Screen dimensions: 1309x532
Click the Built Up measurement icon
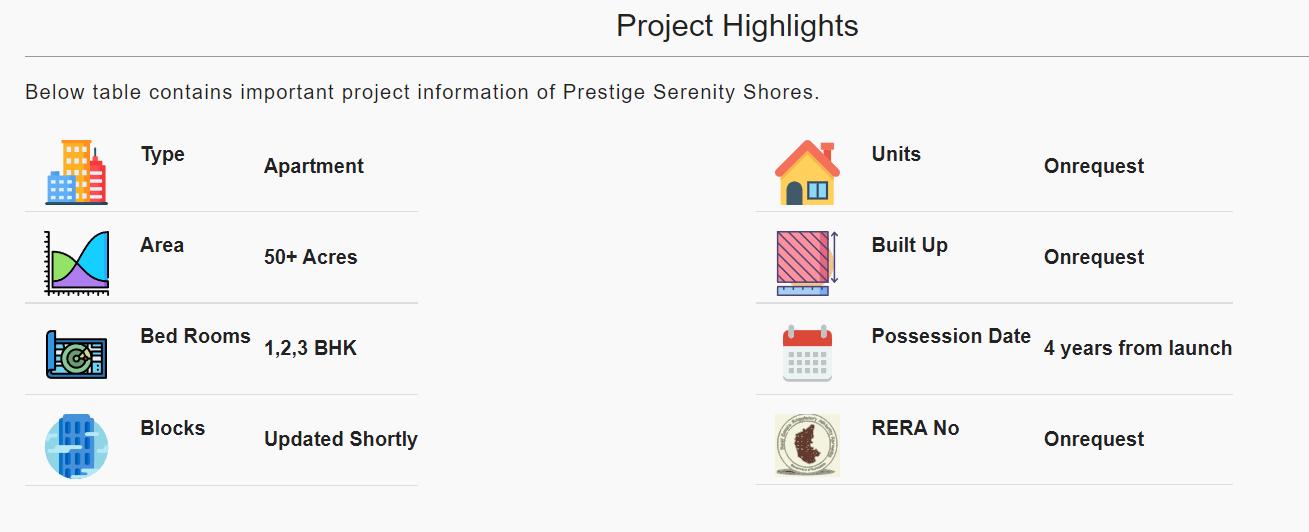point(807,263)
